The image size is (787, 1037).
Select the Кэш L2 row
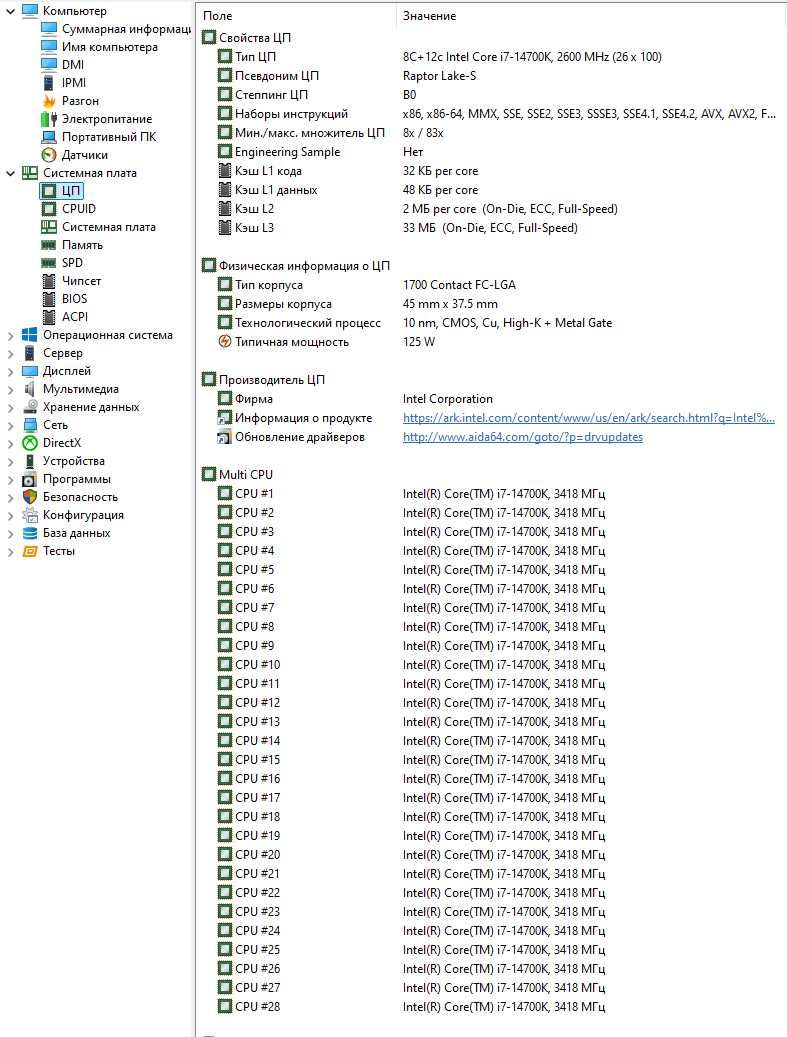[x=493, y=209]
